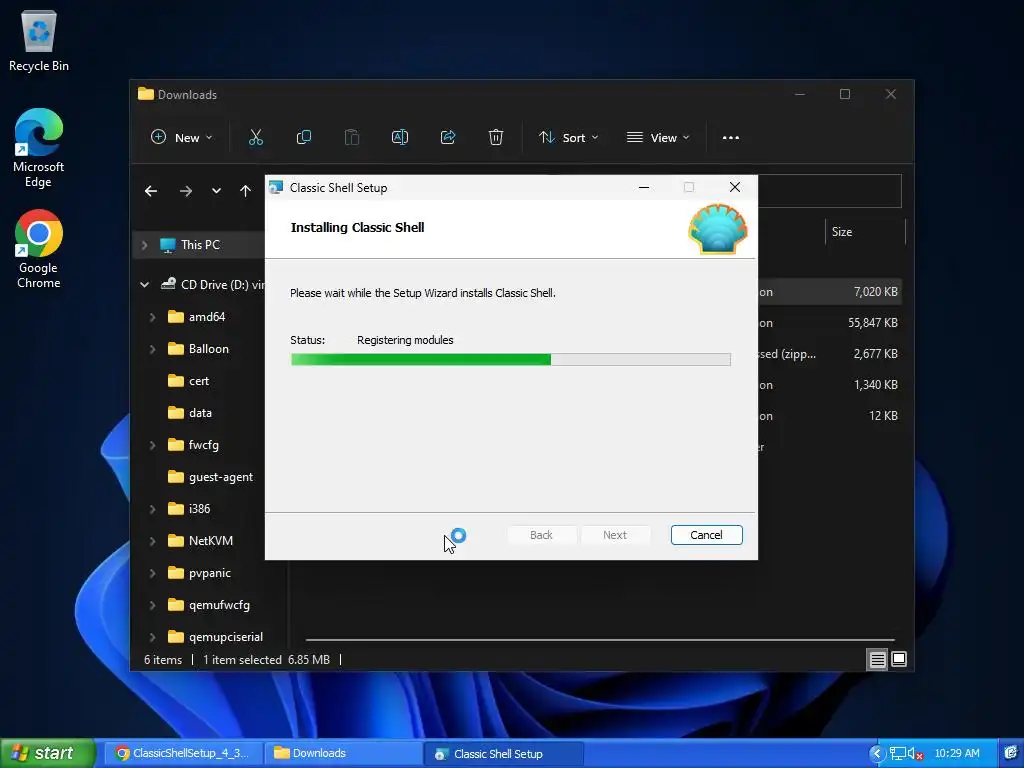Image resolution: width=1024 pixels, height=768 pixels.
Task: Click the Cut scissors icon in Downloads toolbar
Action: point(255,137)
